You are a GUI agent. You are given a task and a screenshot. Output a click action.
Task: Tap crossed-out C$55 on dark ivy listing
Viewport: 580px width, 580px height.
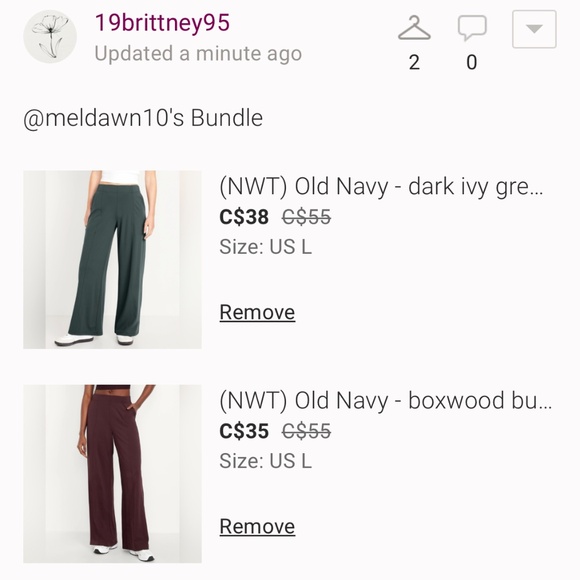point(306,217)
